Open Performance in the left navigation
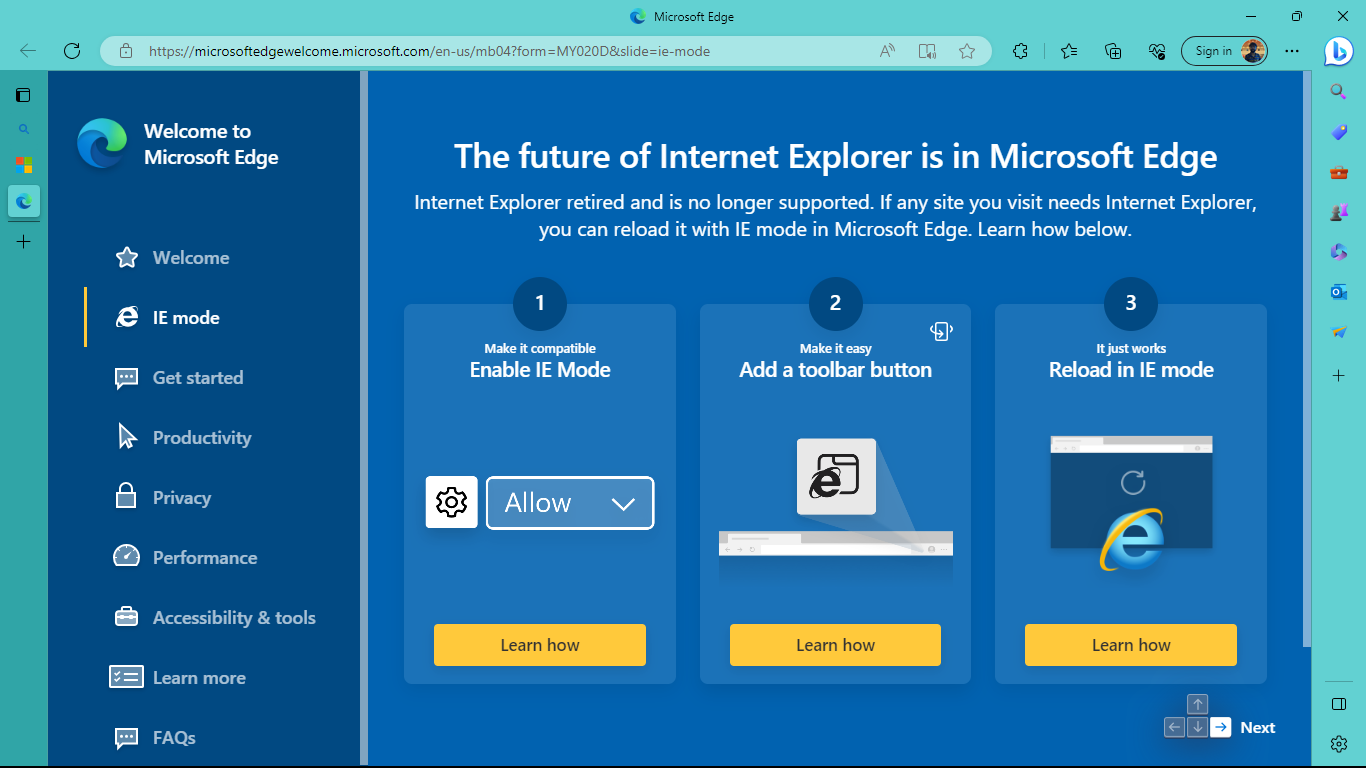1366x768 pixels. click(205, 558)
